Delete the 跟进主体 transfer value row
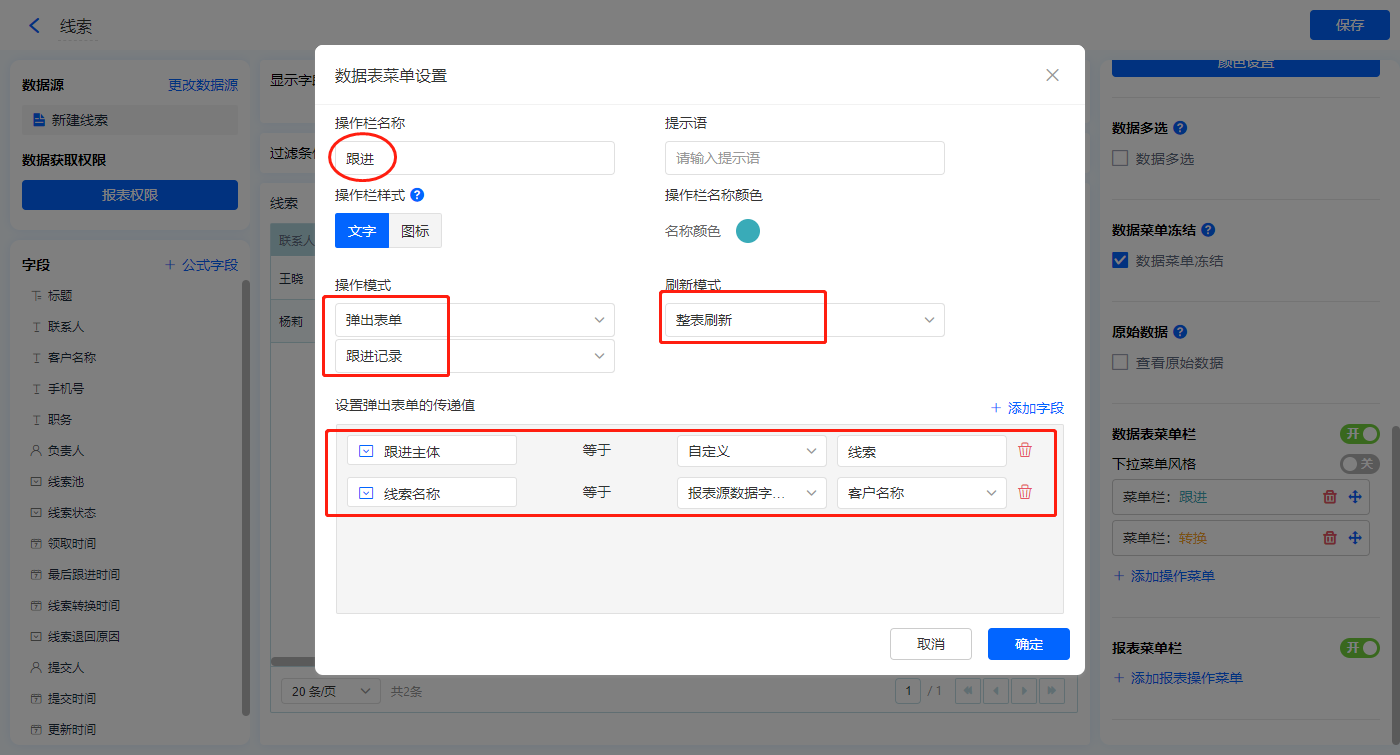1400x755 pixels. pos(1025,450)
